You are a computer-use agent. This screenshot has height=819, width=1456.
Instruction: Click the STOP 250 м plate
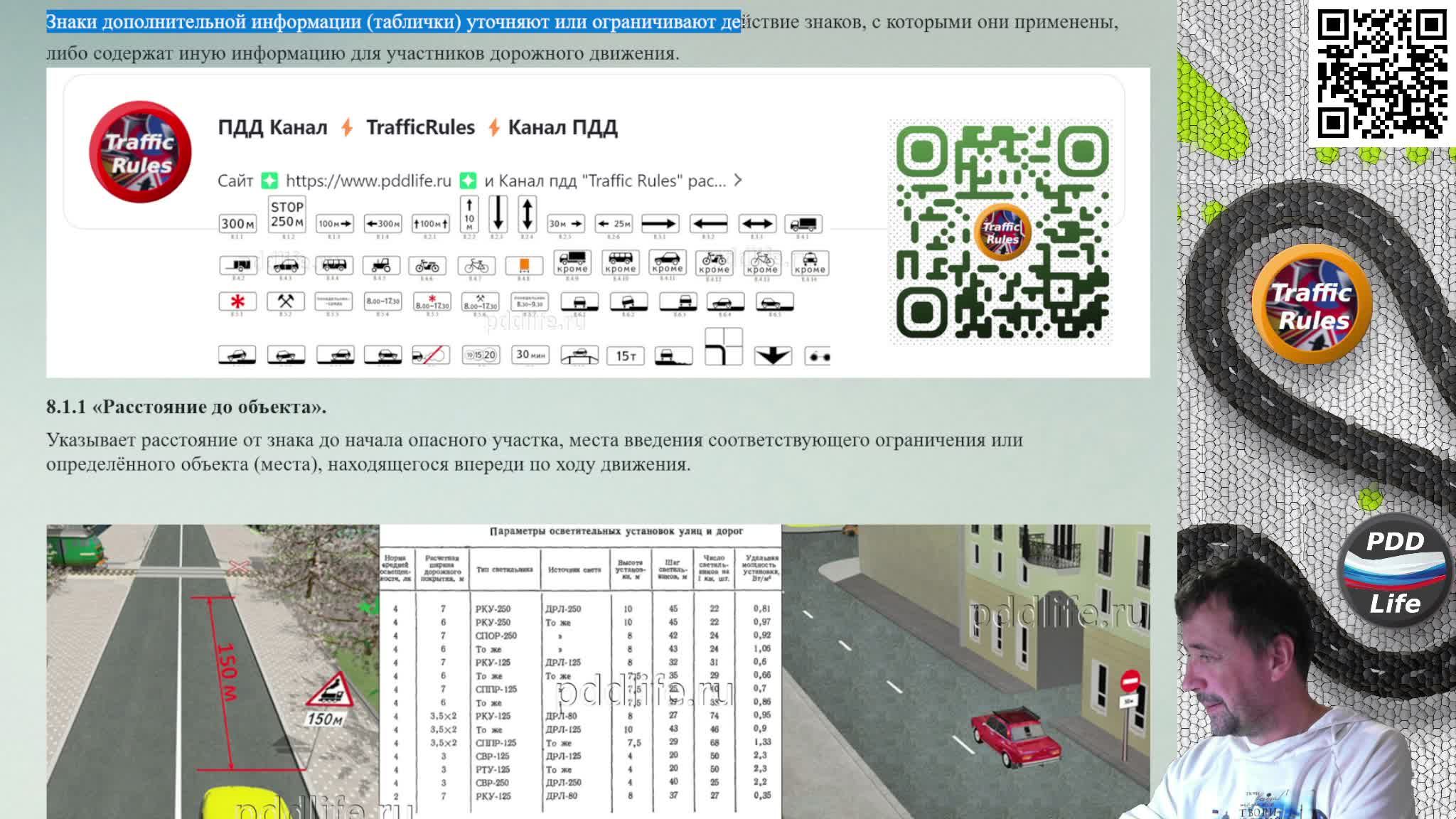287,214
